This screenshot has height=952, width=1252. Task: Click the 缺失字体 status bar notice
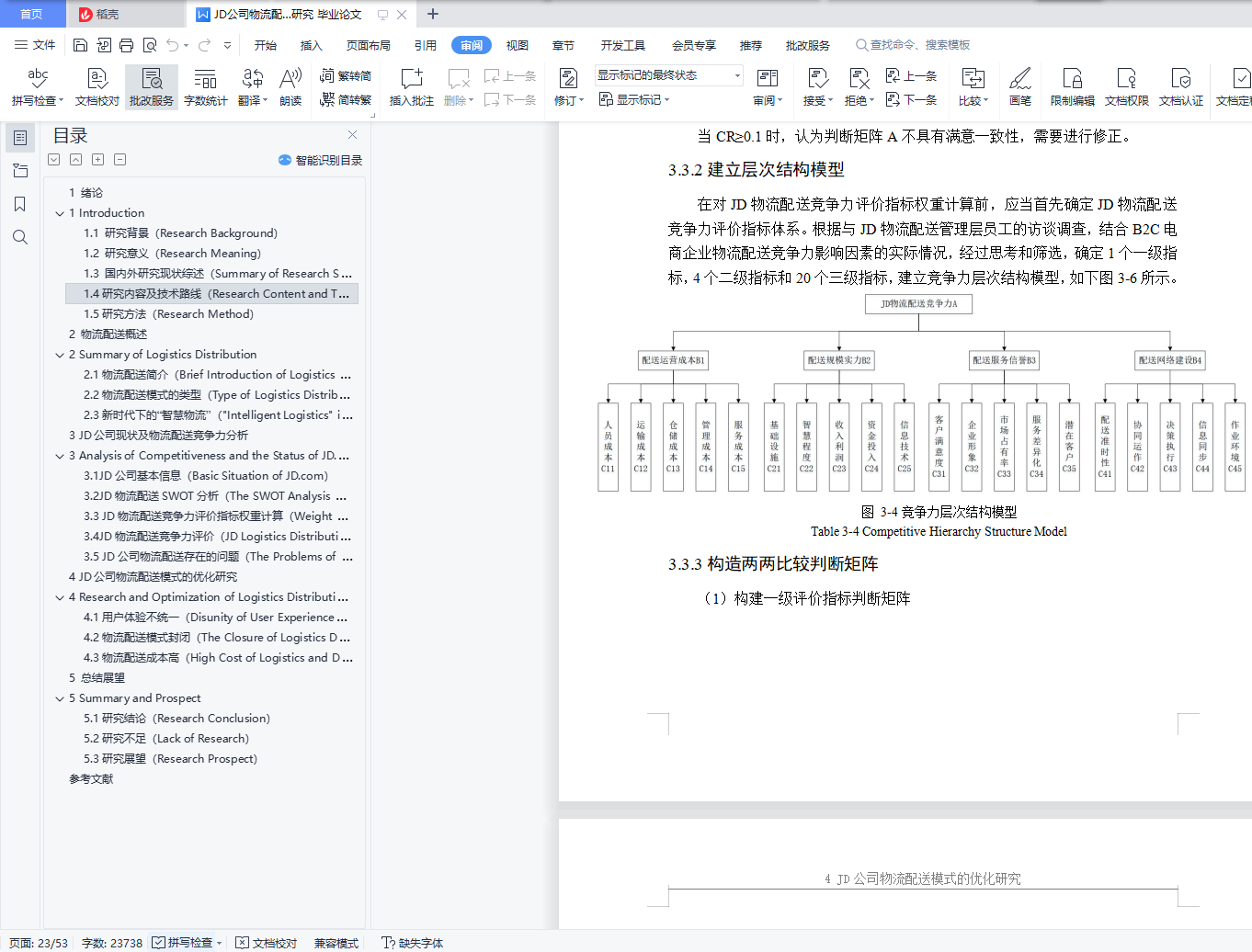(x=413, y=943)
